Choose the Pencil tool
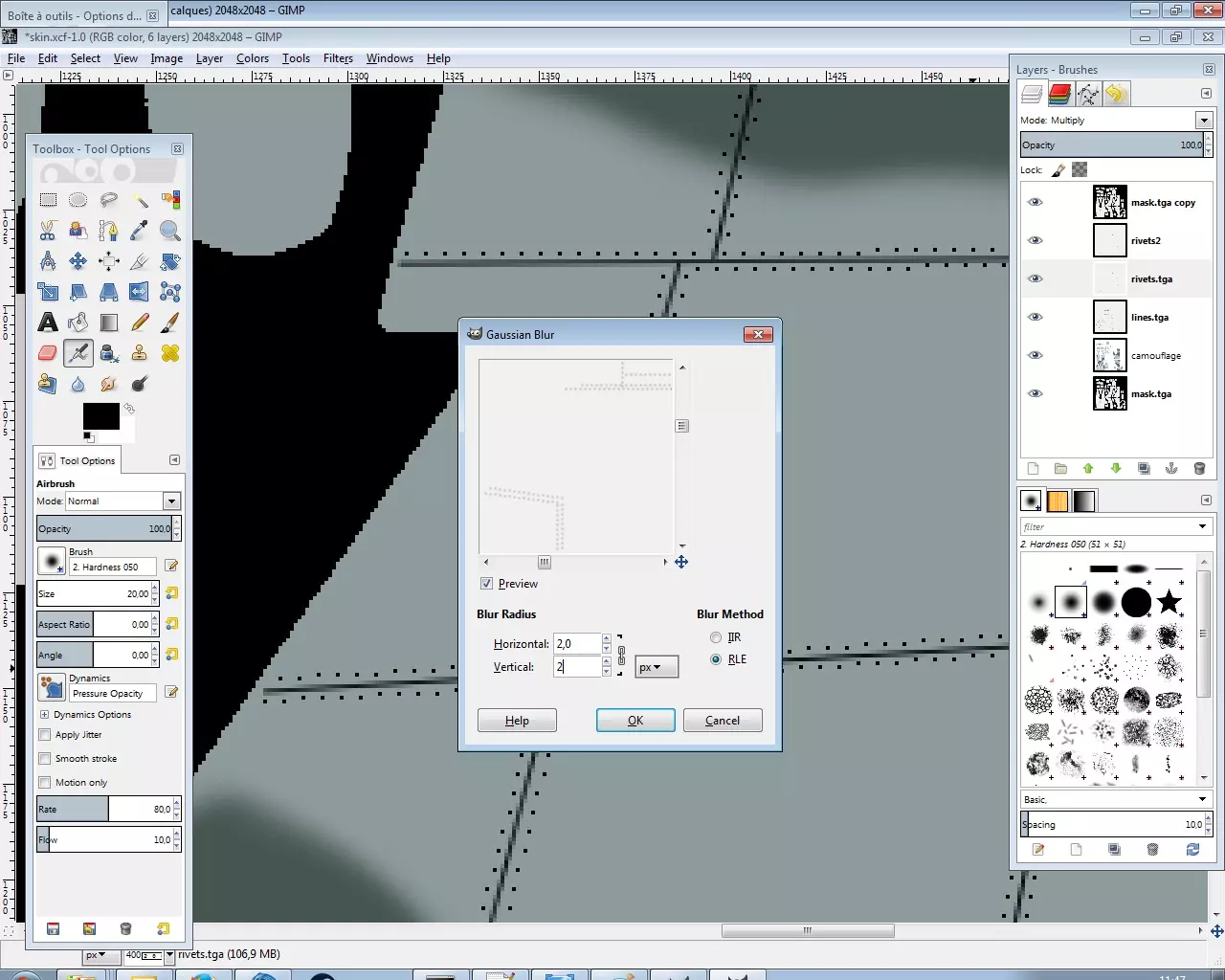 click(x=140, y=323)
